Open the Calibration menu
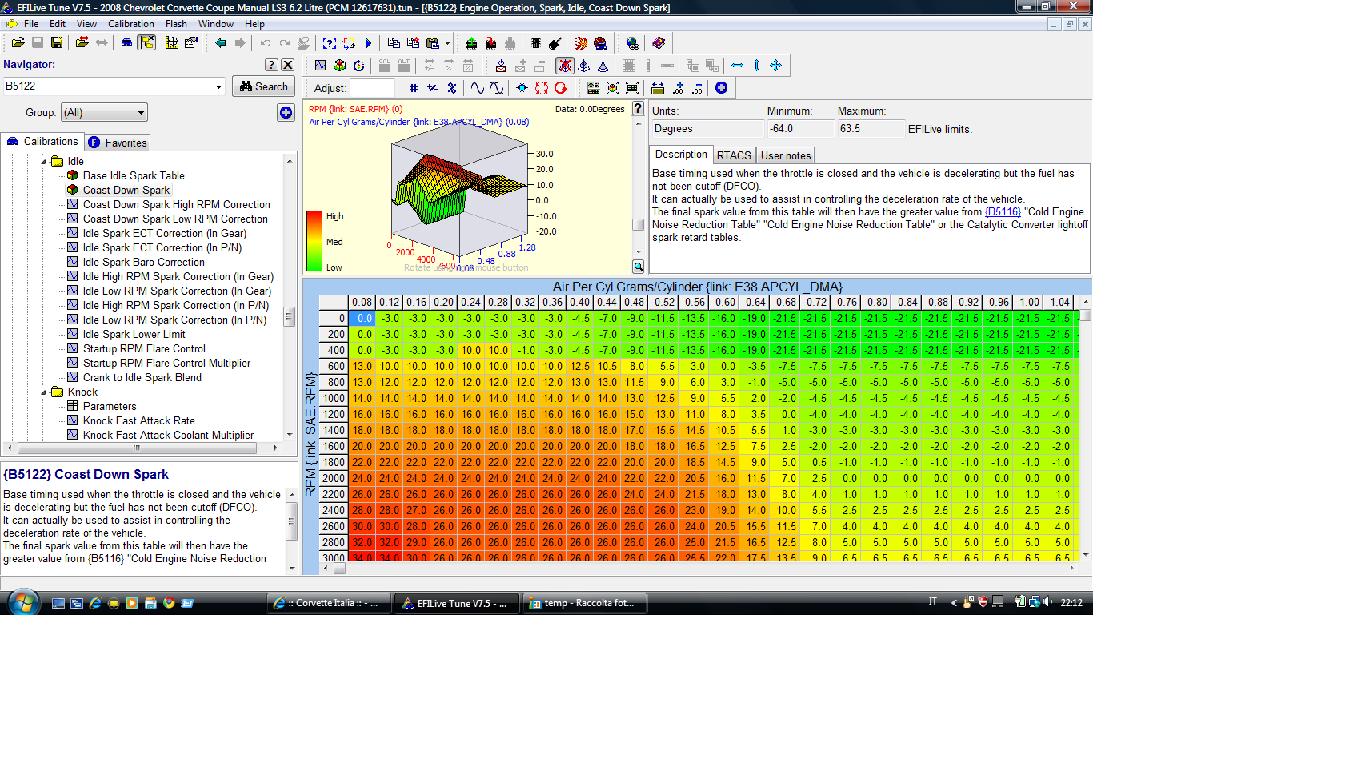The image size is (1366, 768). 131,23
